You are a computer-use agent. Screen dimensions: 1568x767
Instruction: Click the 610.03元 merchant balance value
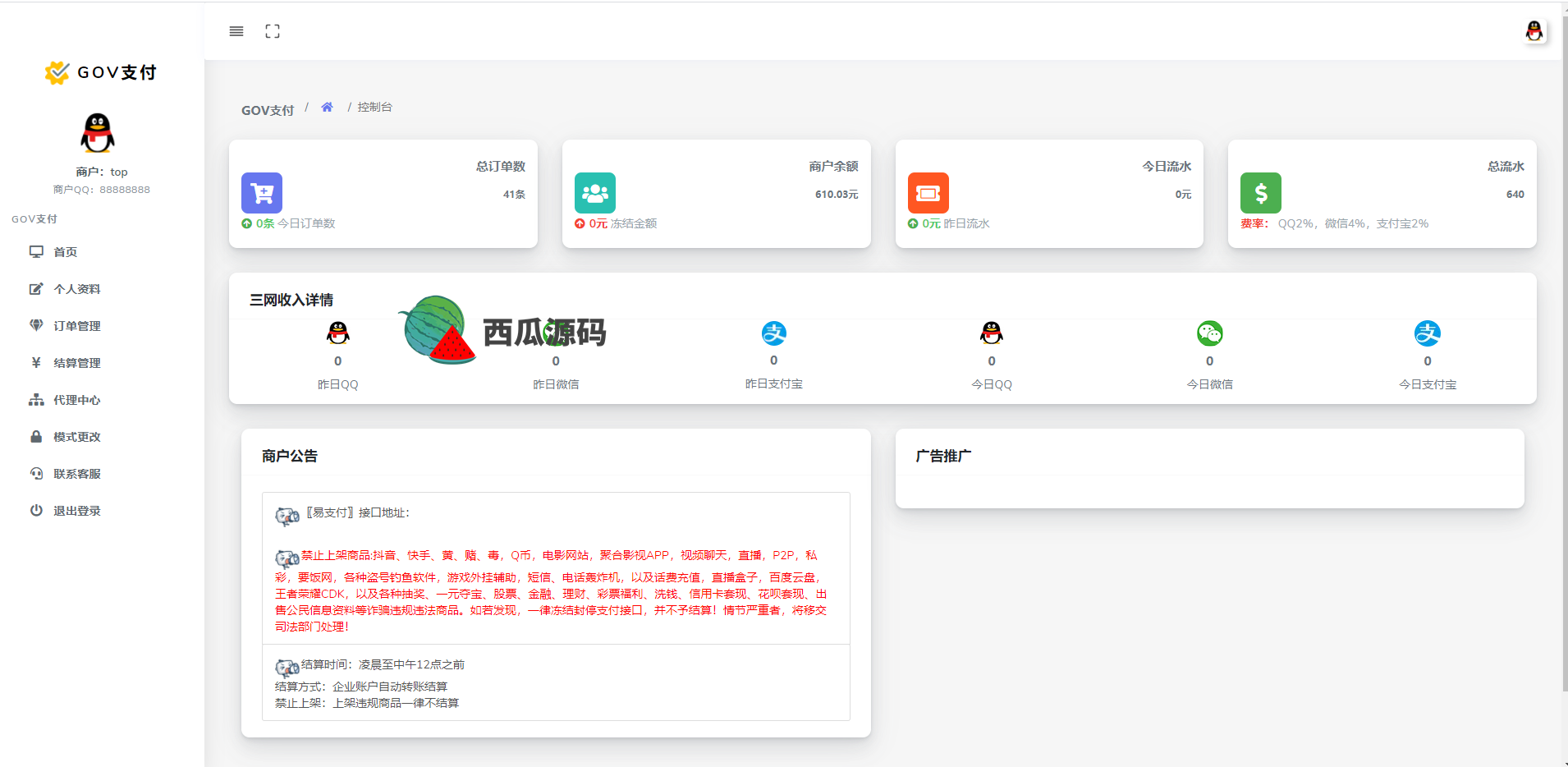point(837,195)
